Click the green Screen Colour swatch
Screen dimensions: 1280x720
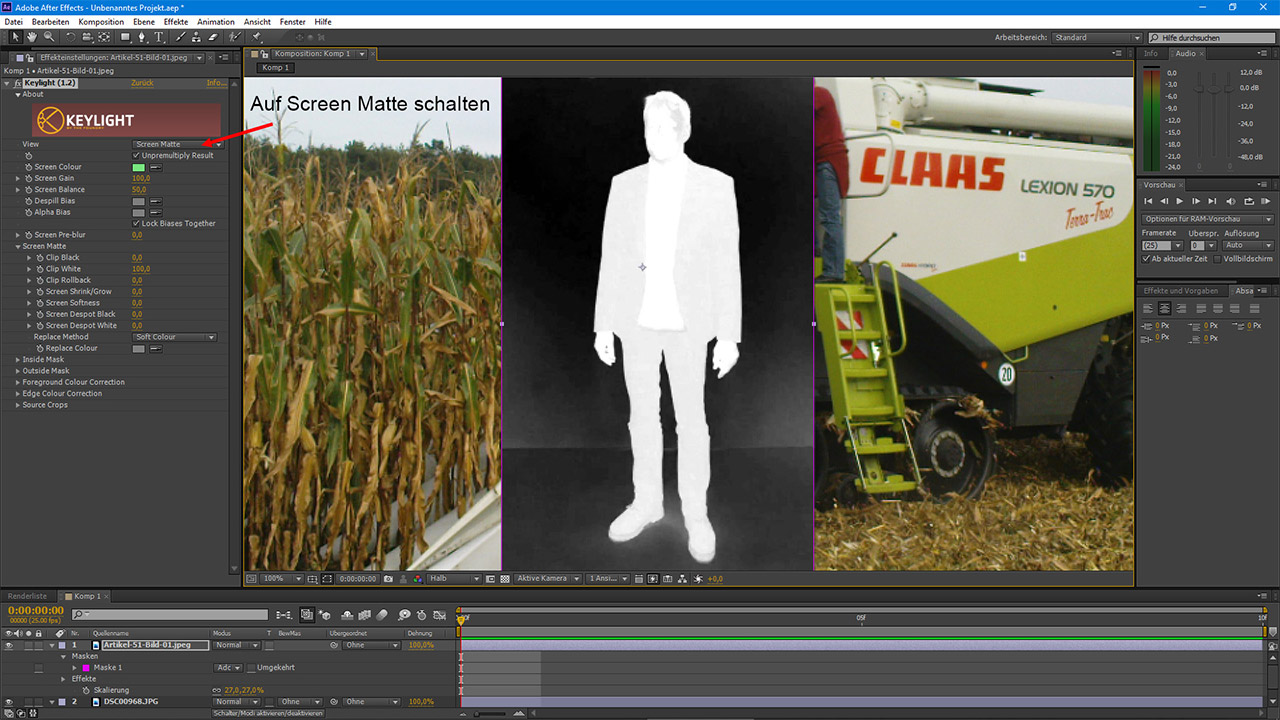coord(138,166)
